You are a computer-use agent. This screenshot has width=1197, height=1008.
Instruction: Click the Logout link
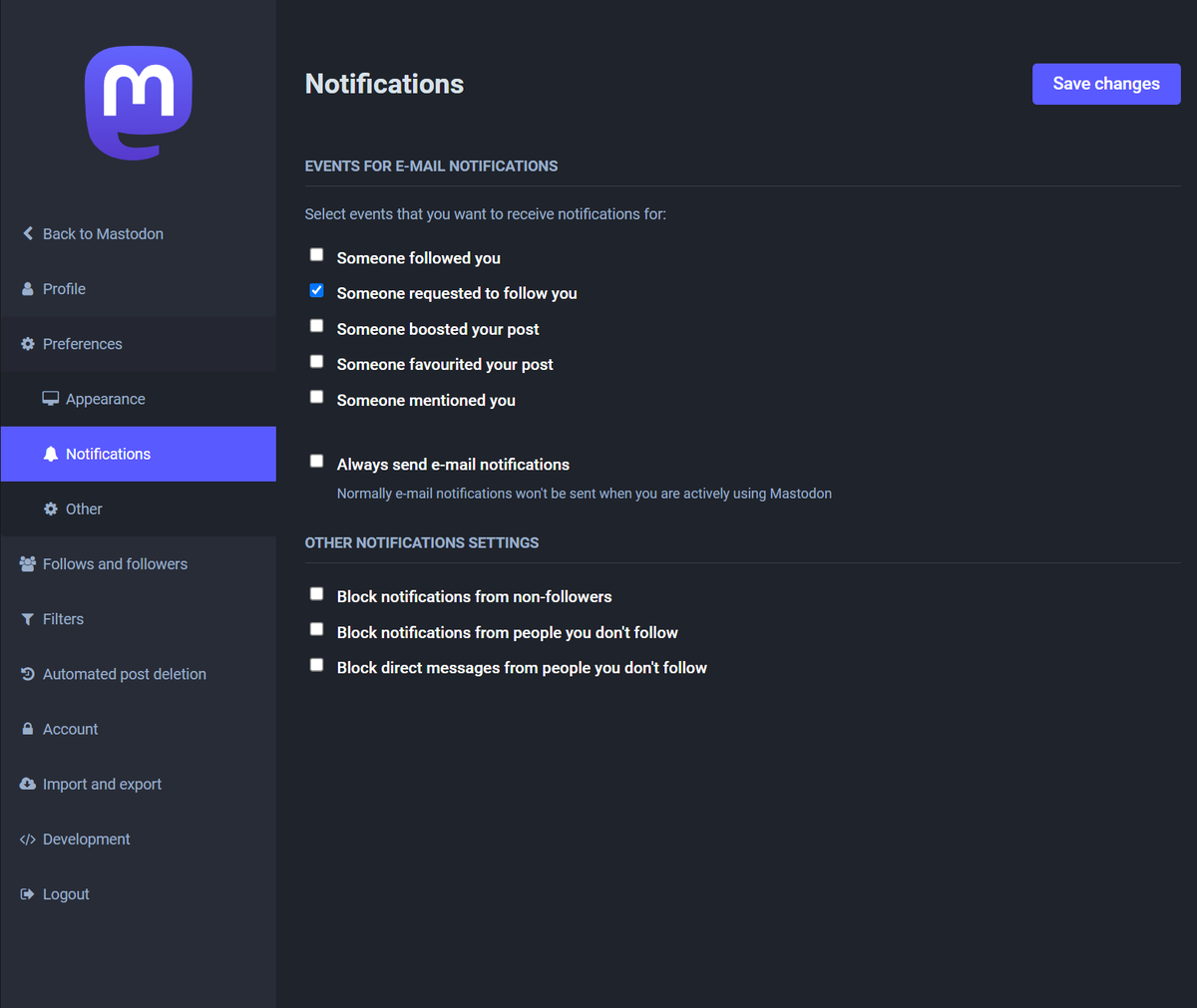(x=66, y=894)
